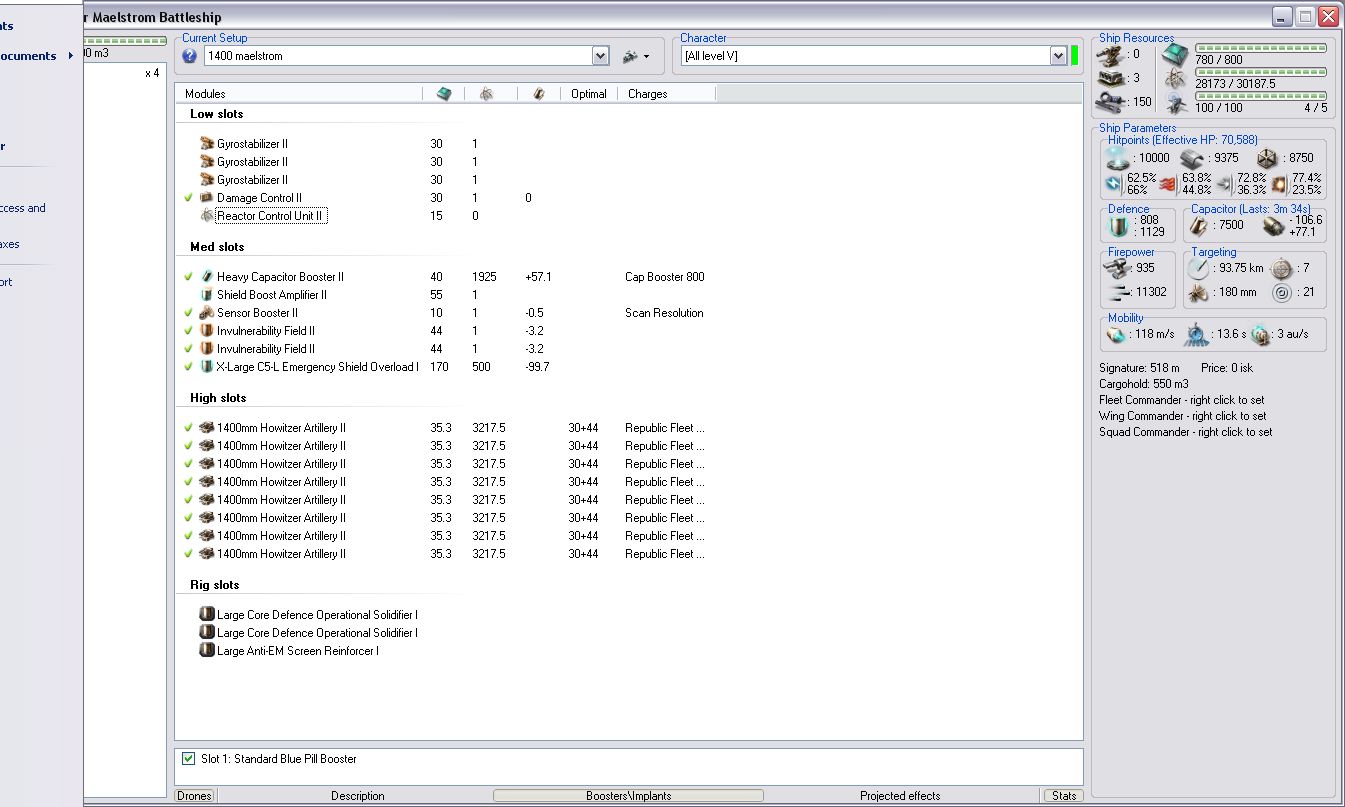This screenshot has height=807, width=1345.
Task: Click the Heavy Capacitor Booster II module icon
Action: (x=207, y=277)
